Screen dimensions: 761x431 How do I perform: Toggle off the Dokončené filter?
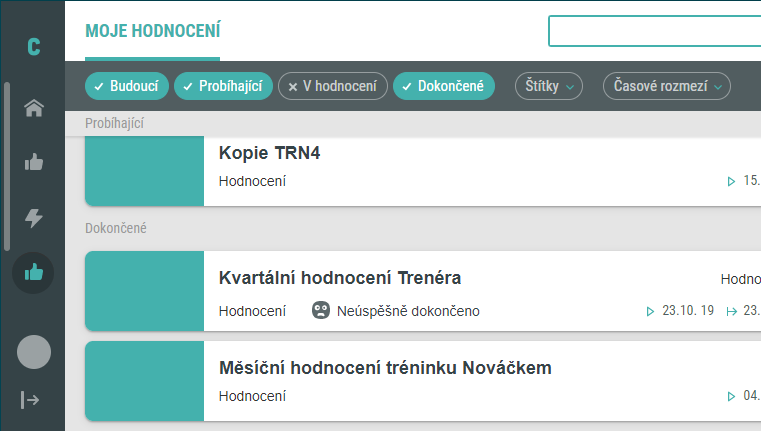444,86
